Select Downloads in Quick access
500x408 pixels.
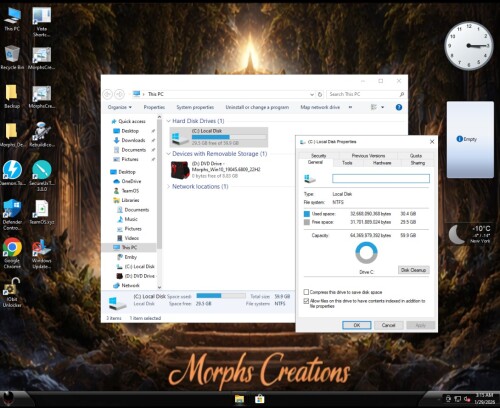pos(133,140)
